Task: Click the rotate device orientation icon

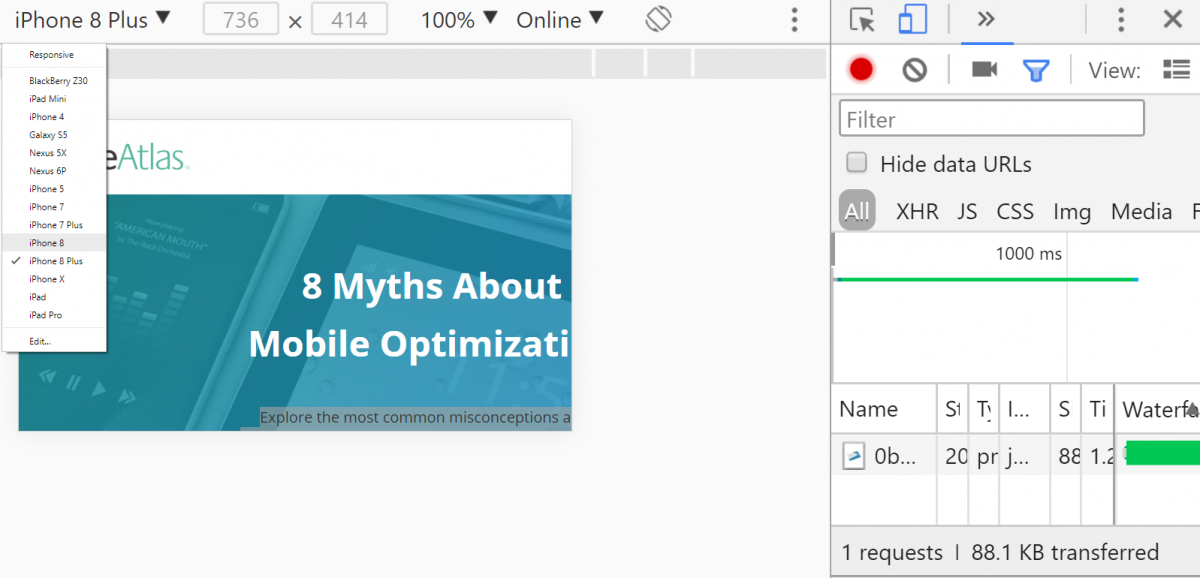Action: click(658, 19)
